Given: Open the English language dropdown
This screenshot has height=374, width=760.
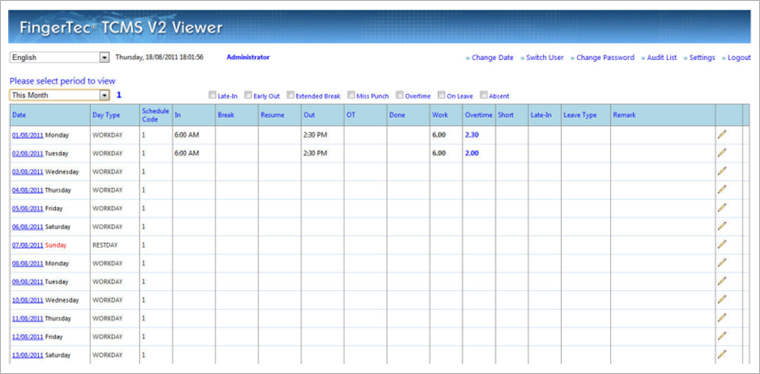Looking at the screenshot, I should tap(60, 57).
